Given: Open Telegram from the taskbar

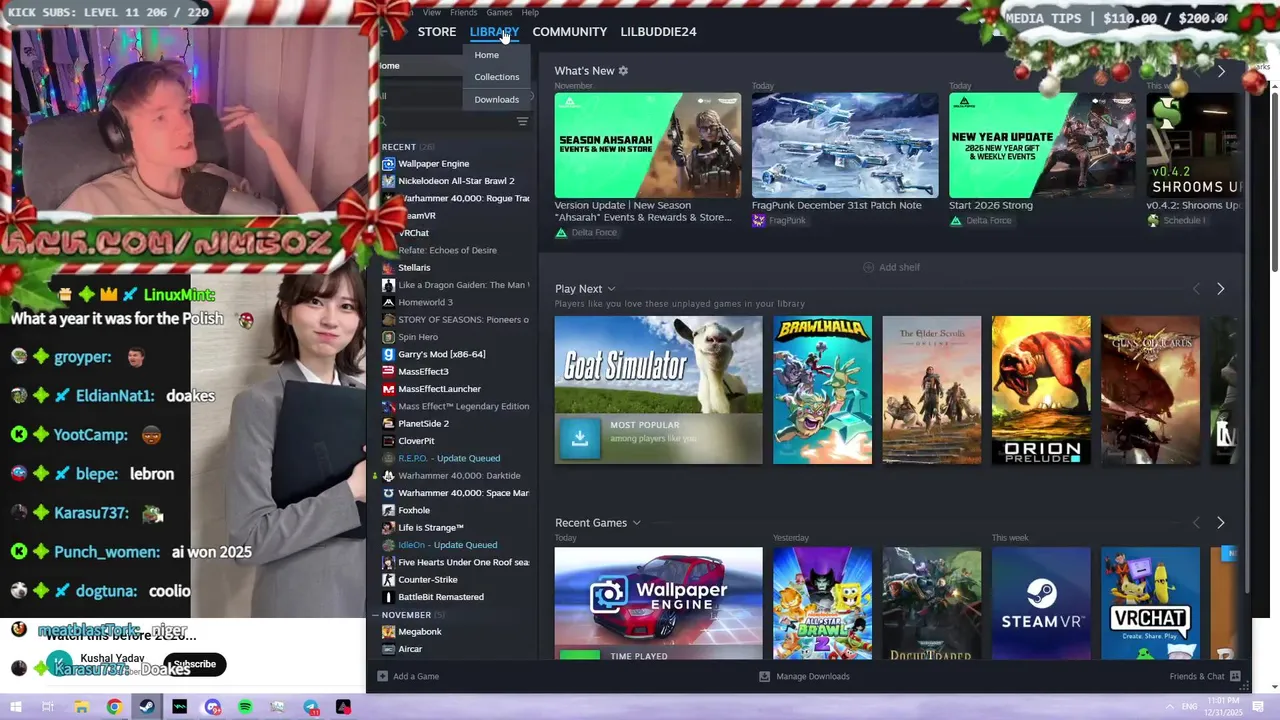Looking at the screenshot, I should (311, 707).
